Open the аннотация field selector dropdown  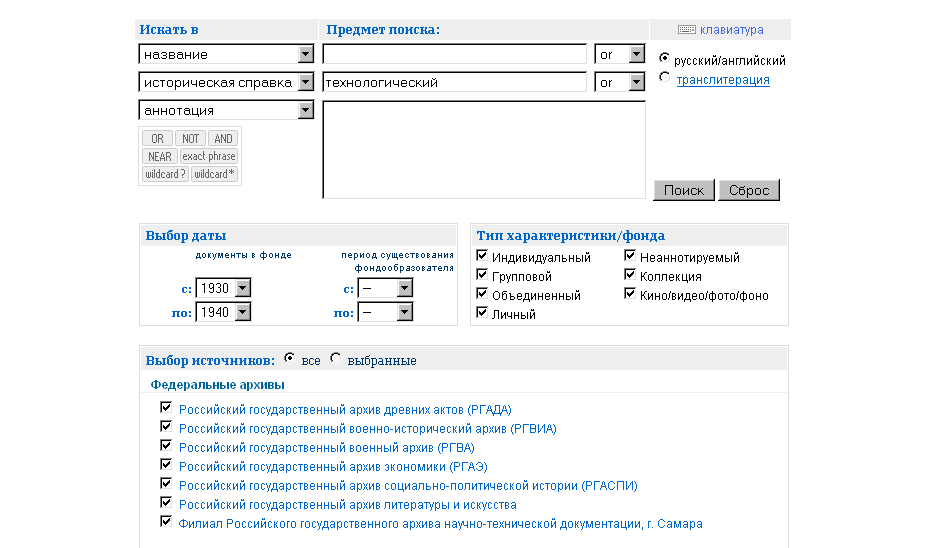click(306, 110)
